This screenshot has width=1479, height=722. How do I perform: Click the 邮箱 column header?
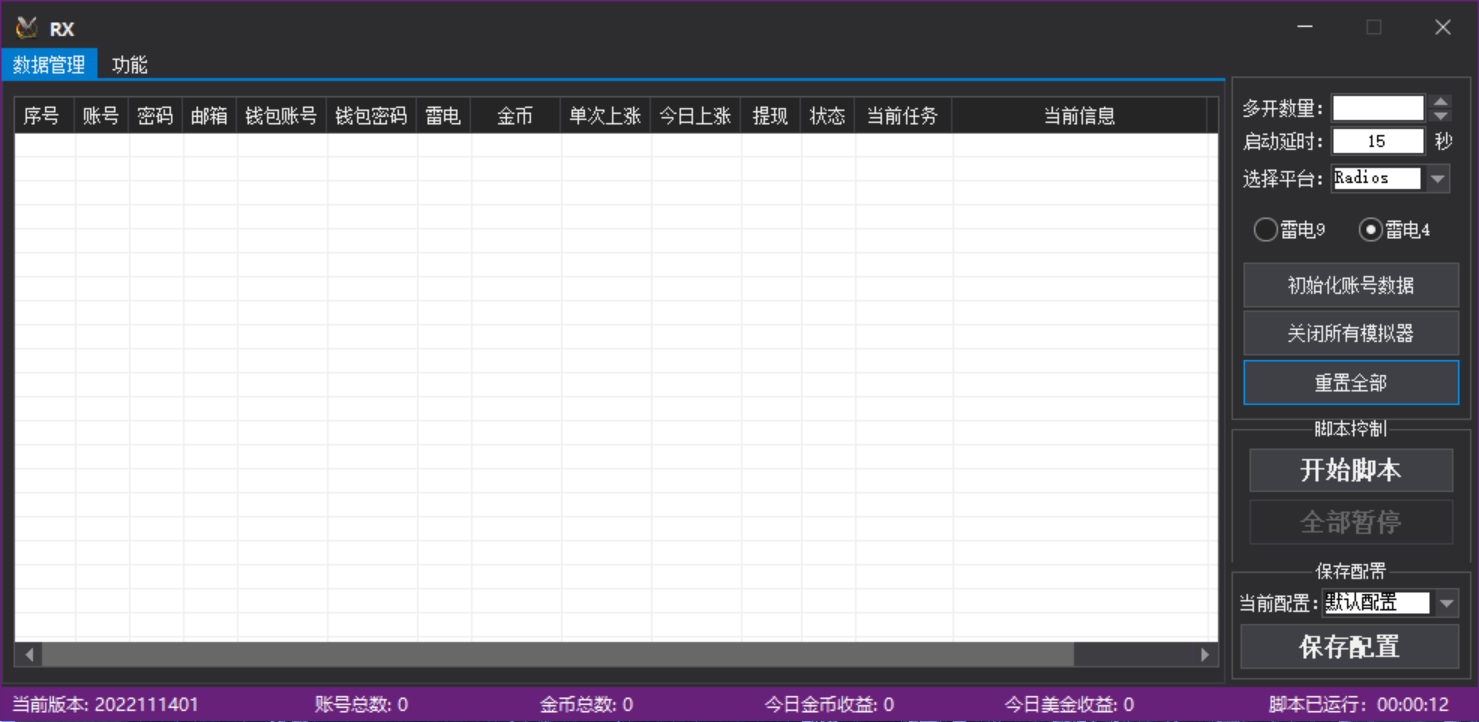pyautogui.click(x=209, y=116)
